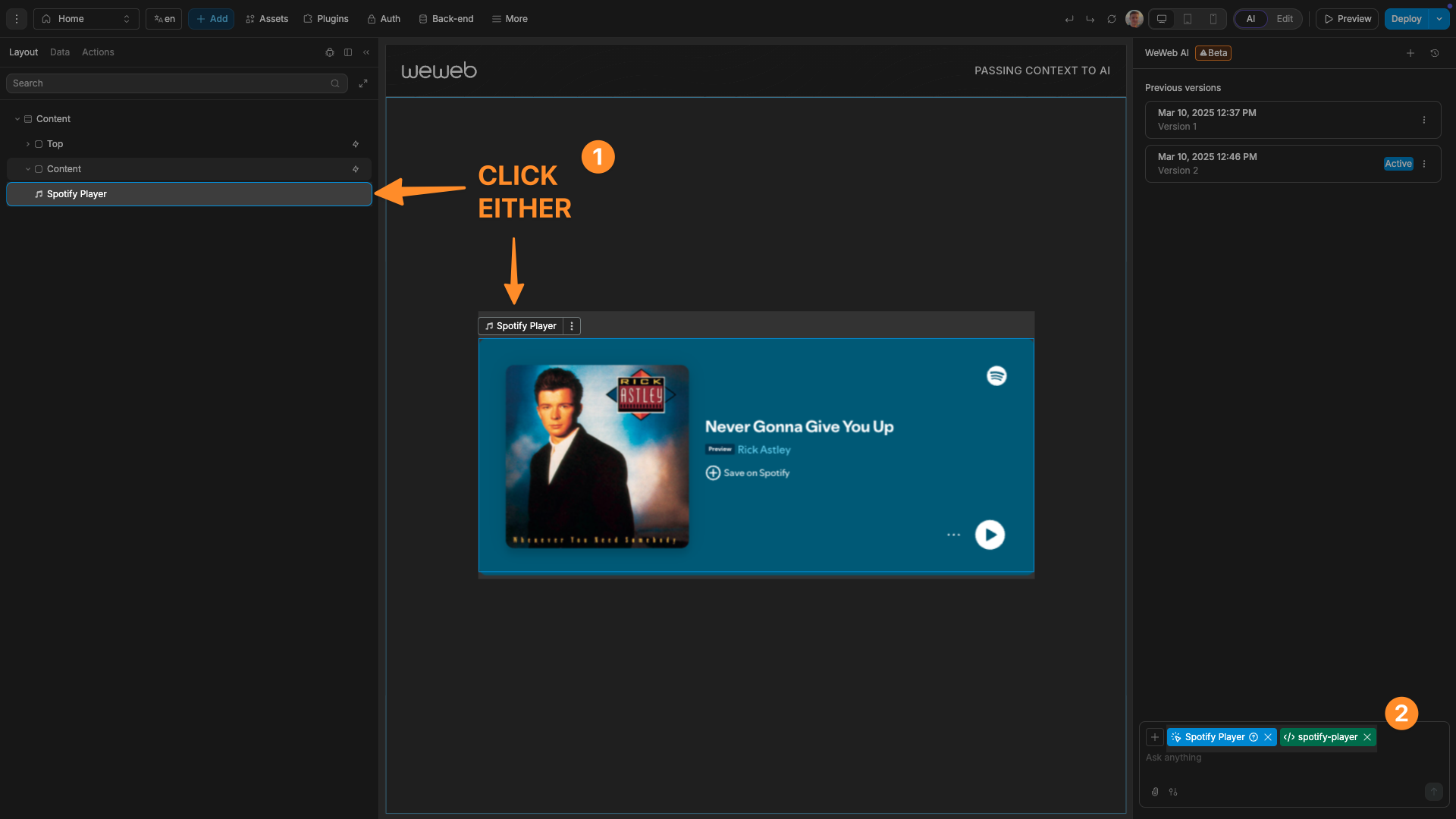Click the undo arrow in the top bar
Image resolution: width=1456 pixels, height=819 pixels.
coord(1069,18)
